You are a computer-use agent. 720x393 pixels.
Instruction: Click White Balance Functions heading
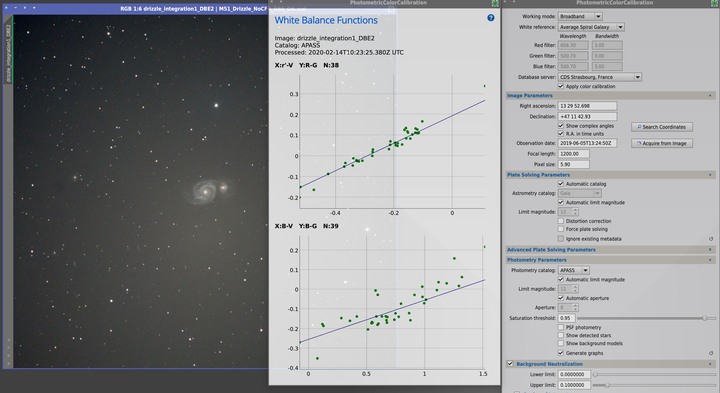tap(326, 20)
